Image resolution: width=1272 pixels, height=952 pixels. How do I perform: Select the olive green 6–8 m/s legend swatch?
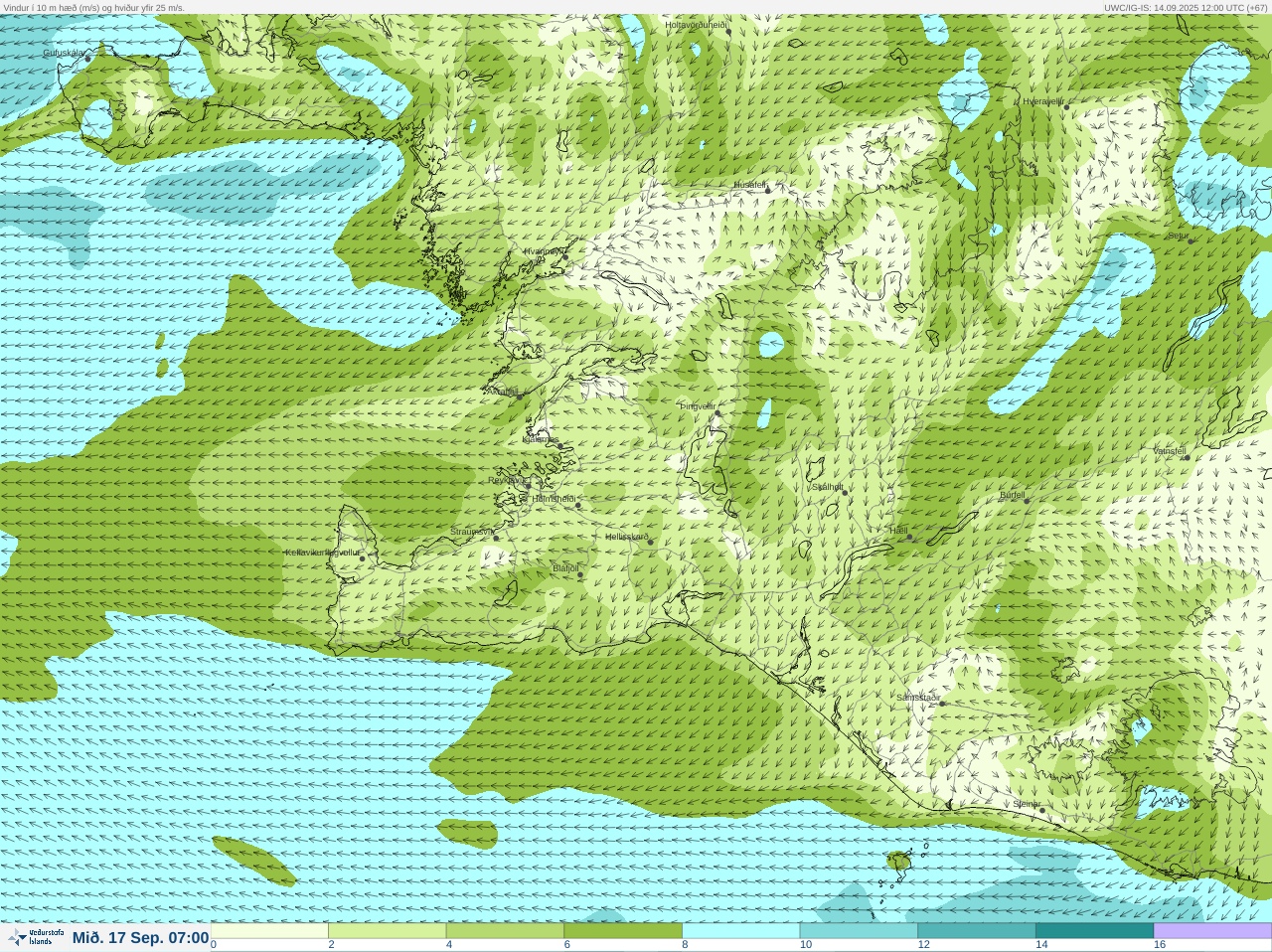click(x=623, y=931)
